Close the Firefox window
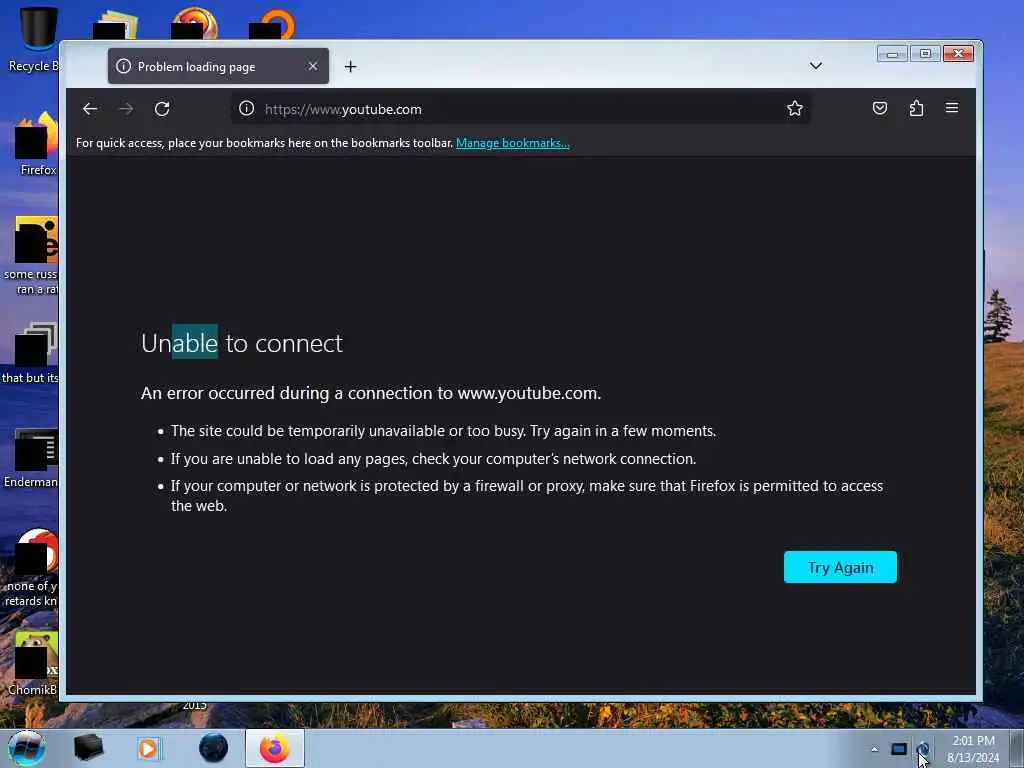This screenshot has width=1024, height=768. [958, 54]
